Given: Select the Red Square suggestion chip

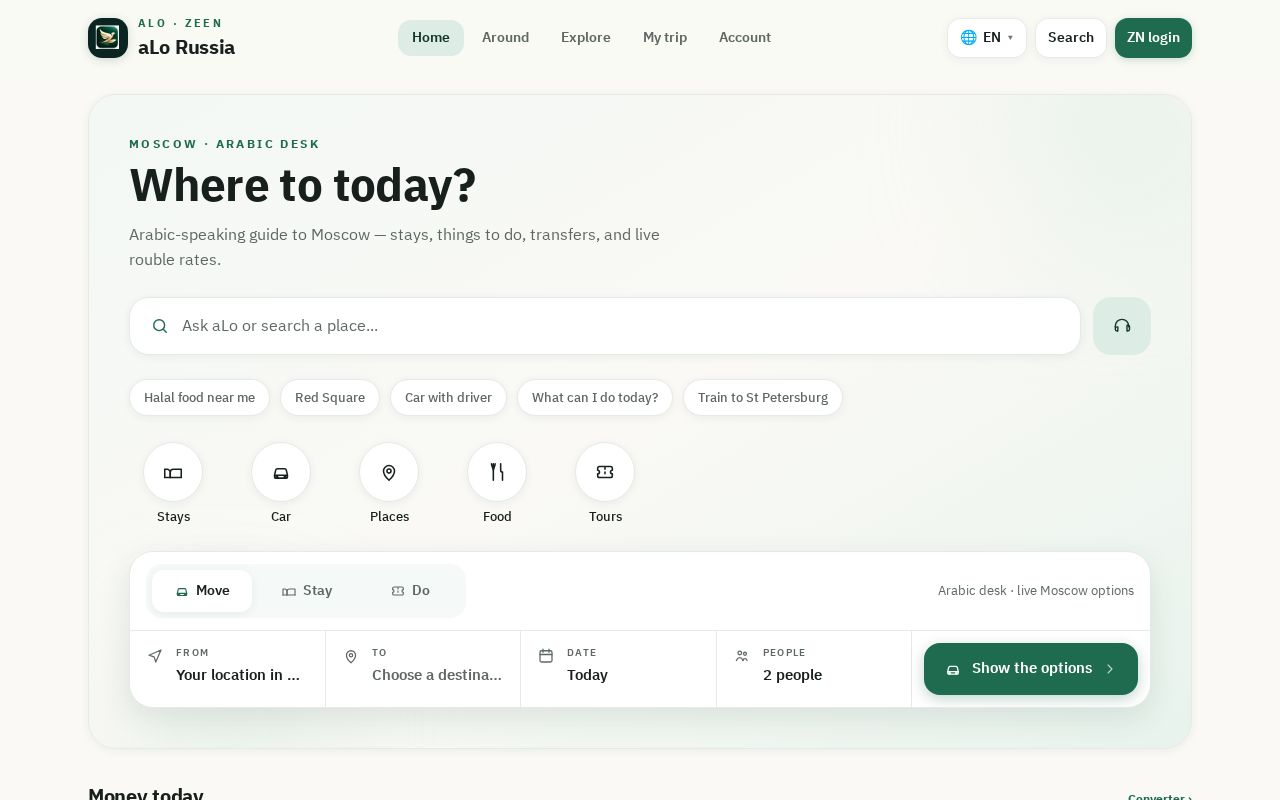Looking at the screenshot, I should click(x=330, y=398).
